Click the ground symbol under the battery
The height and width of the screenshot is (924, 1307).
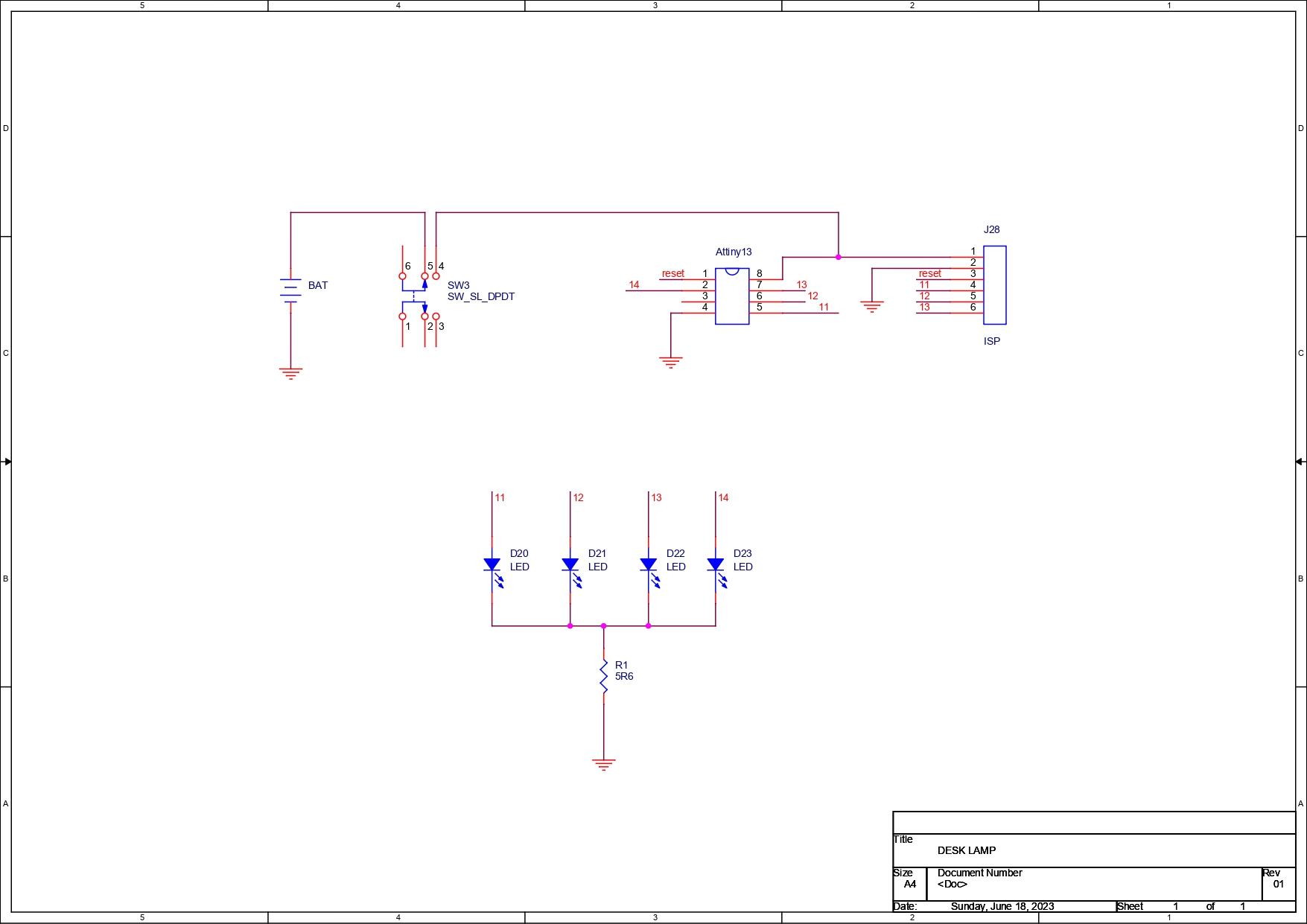click(290, 373)
